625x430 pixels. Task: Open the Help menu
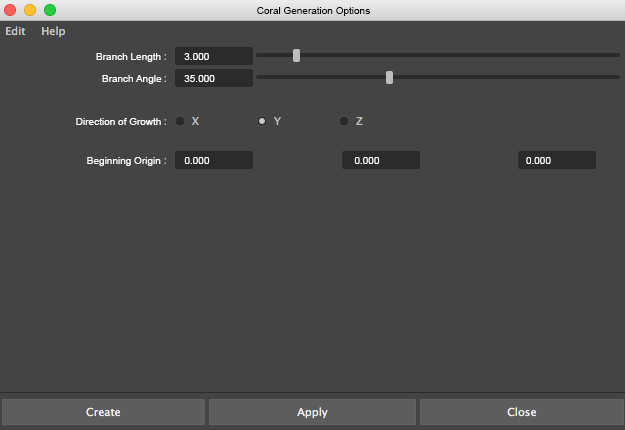pos(53,31)
